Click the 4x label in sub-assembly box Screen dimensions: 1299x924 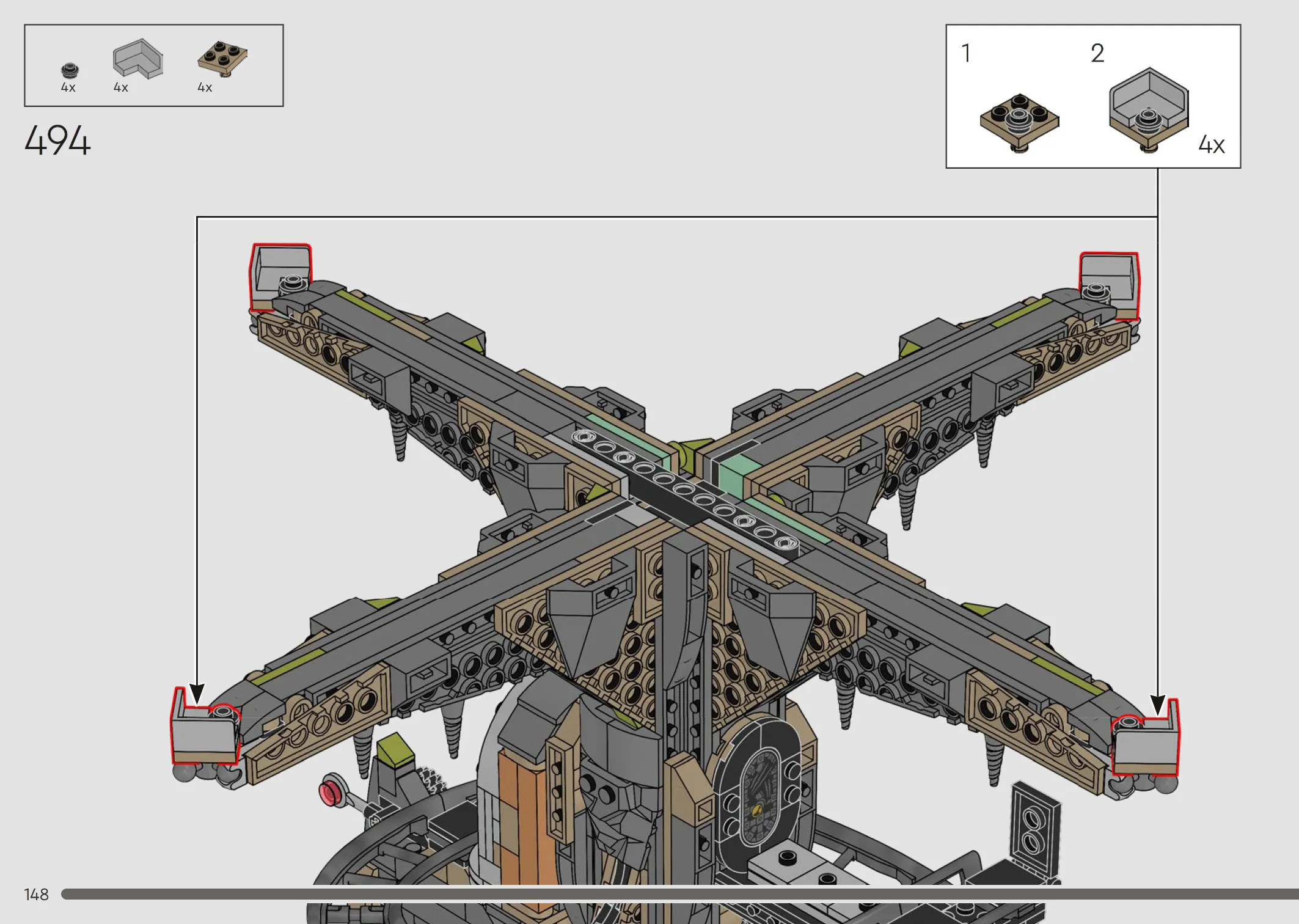click(x=1212, y=145)
